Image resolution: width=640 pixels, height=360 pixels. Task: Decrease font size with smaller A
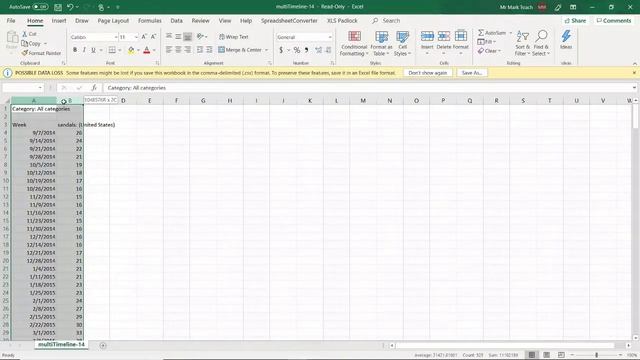153,37
